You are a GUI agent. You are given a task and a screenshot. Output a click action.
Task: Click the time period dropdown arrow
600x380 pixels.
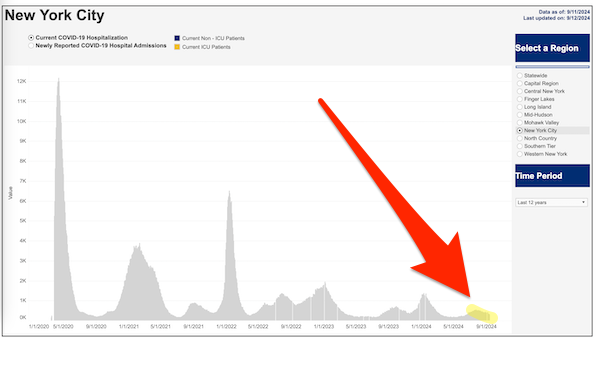pos(584,202)
